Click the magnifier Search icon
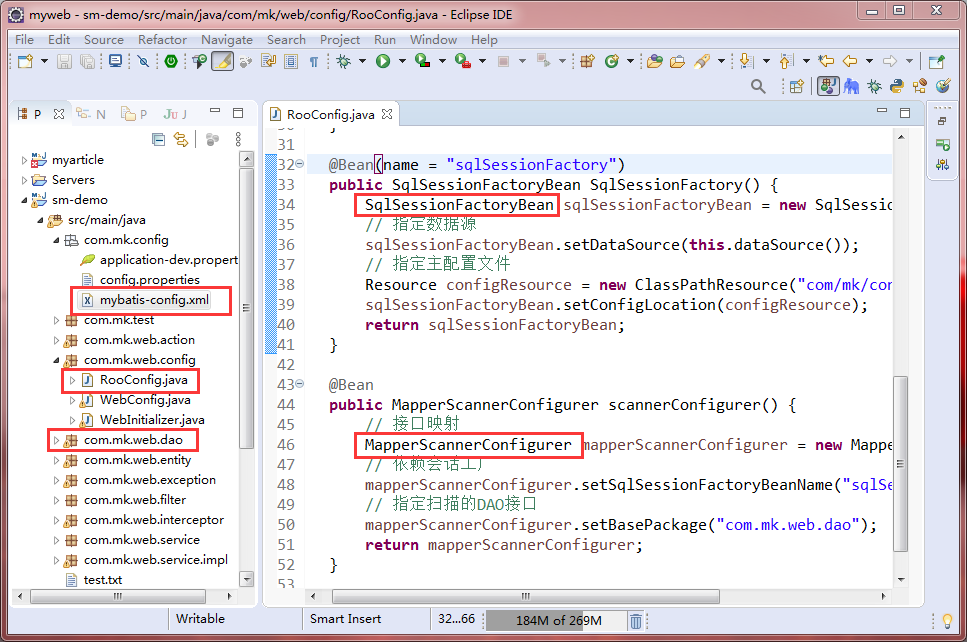This screenshot has height=642, width=967. [x=758, y=86]
